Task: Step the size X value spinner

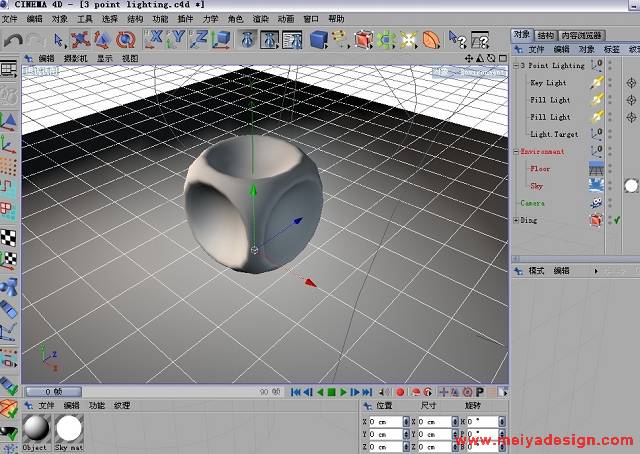Action: point(455,421)
